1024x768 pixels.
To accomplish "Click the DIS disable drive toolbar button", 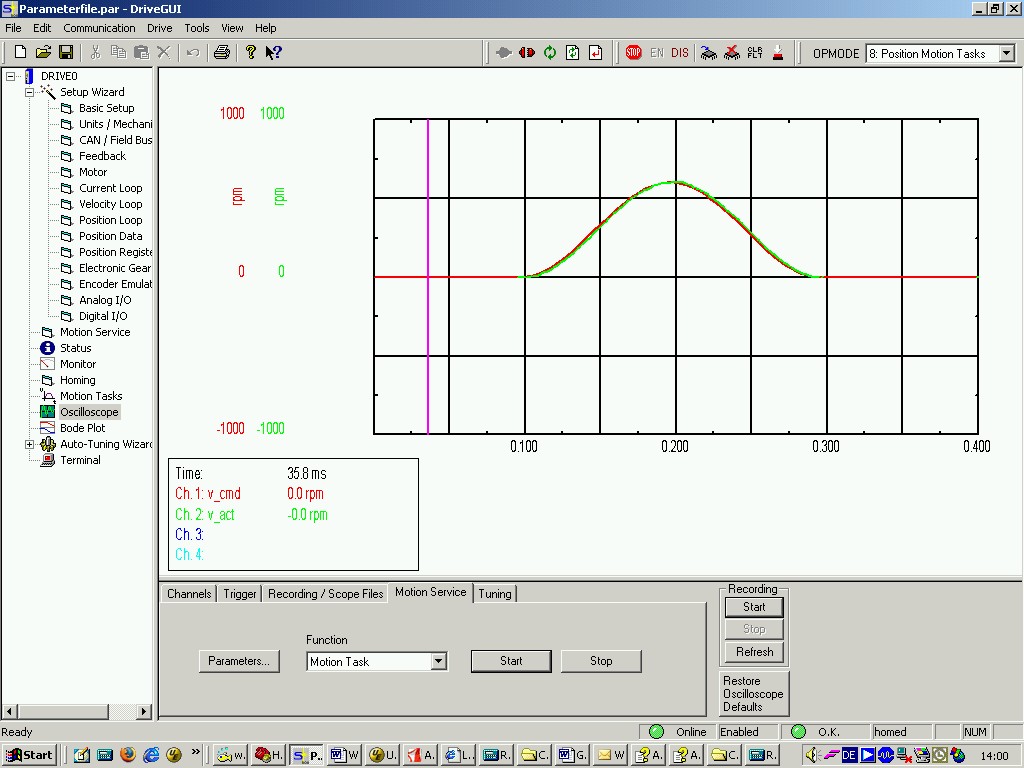I will point(680,53).
